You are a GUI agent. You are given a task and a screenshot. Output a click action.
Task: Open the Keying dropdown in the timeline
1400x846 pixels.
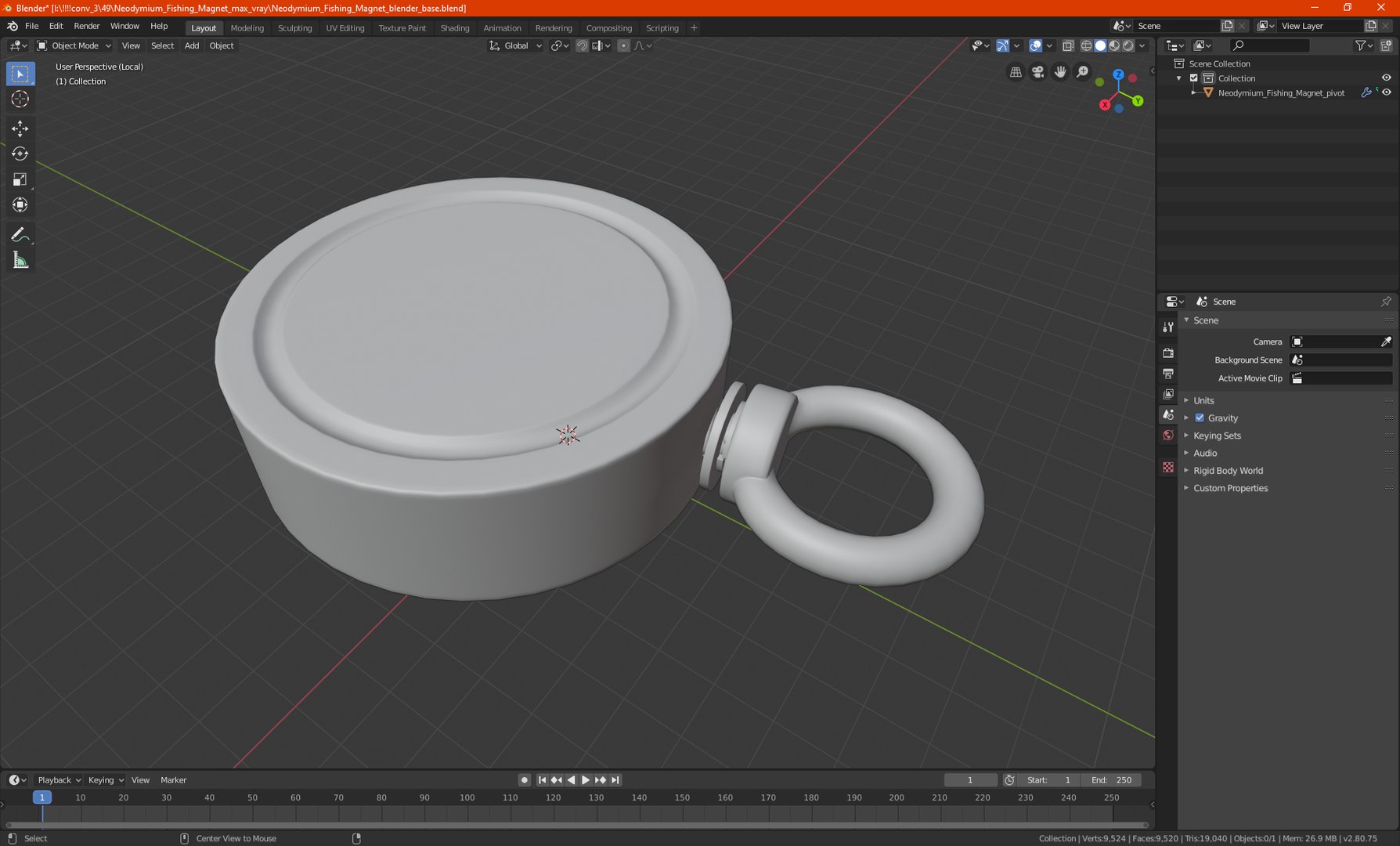click(x=105, y=780)
